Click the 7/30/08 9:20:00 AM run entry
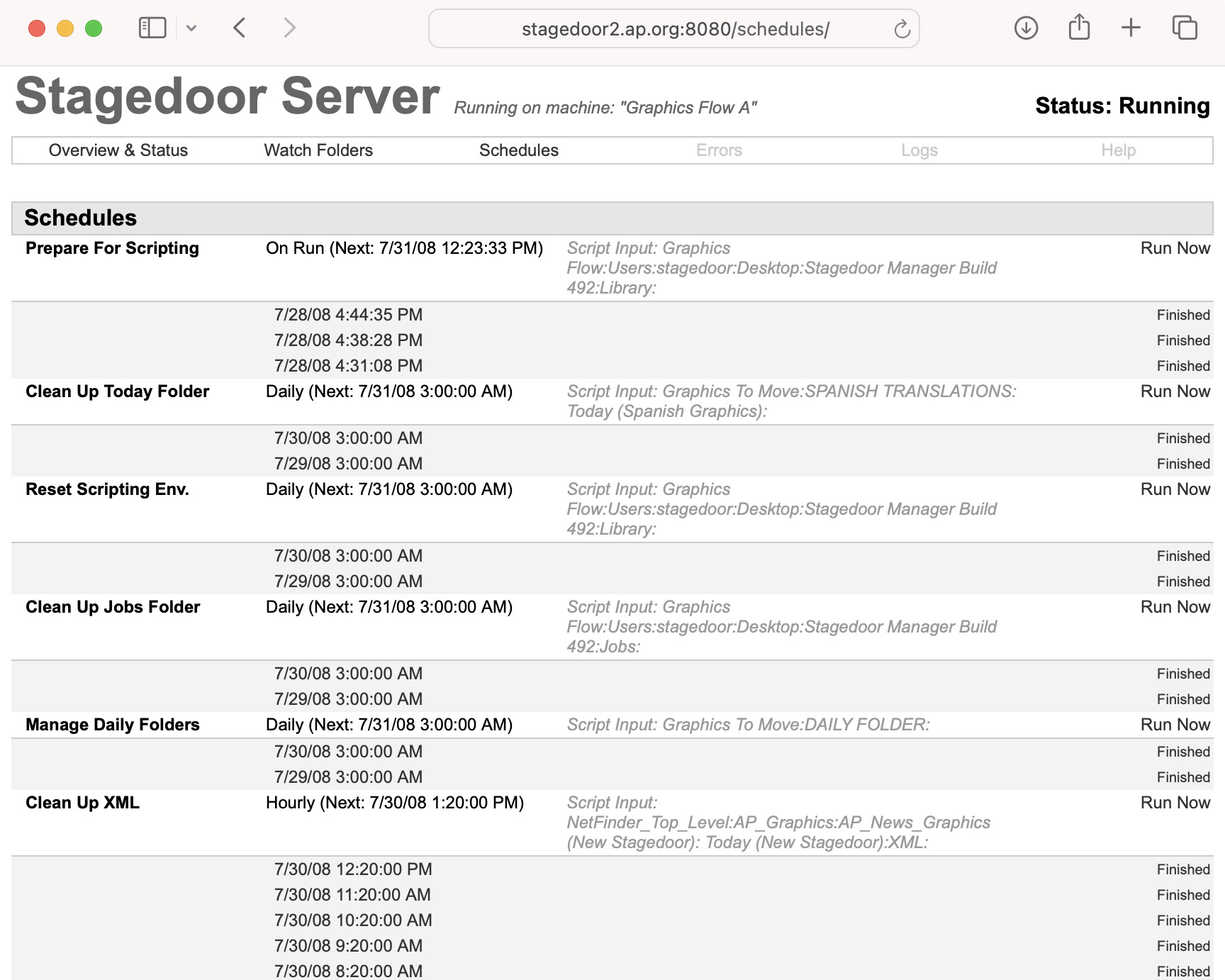The image size is (1225, 980). (348, 946)
